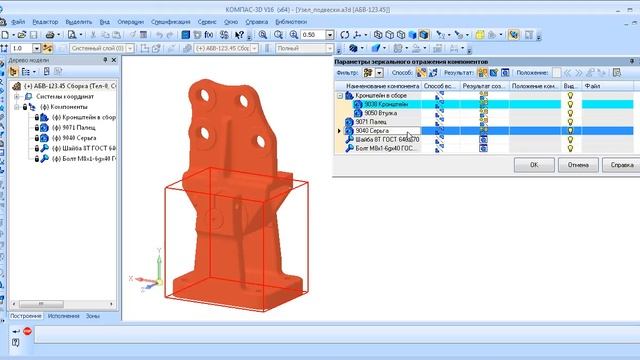
Task: Click the Файл column header
Action: 608,86
